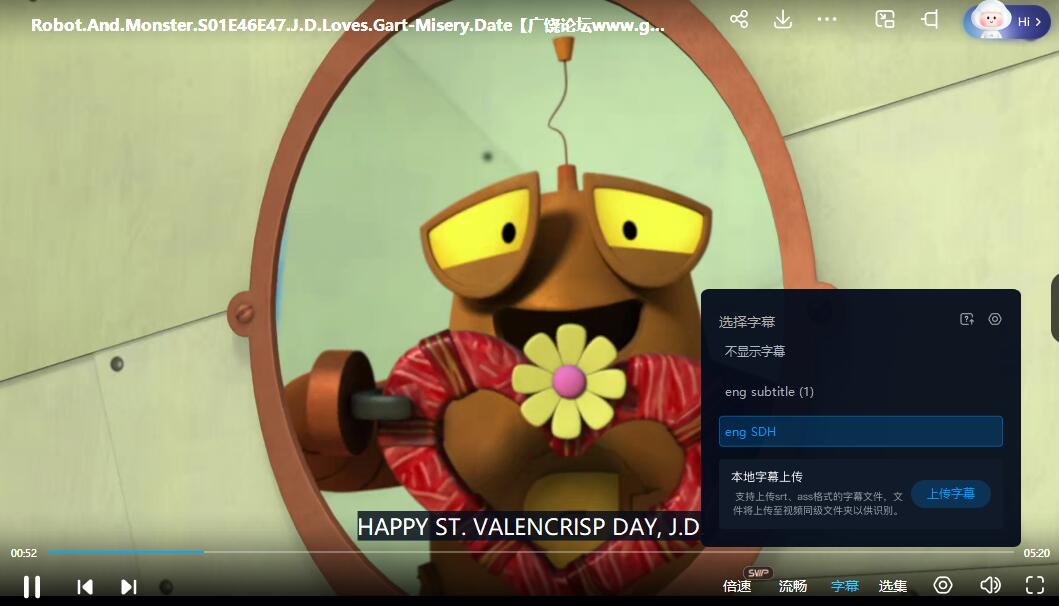The width and height of the screenshot is (1059, 606).
Task: Click the share icon at top
Action: click(739, 19)
